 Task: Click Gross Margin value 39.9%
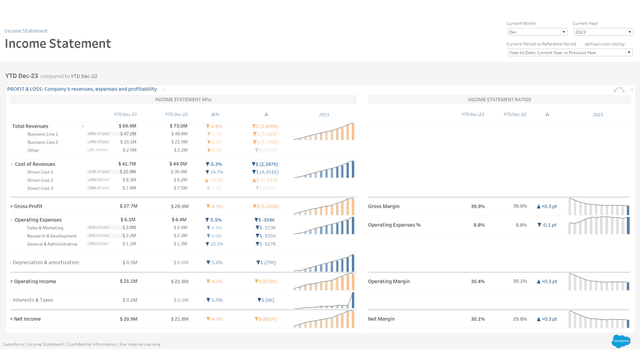(478, 206)
